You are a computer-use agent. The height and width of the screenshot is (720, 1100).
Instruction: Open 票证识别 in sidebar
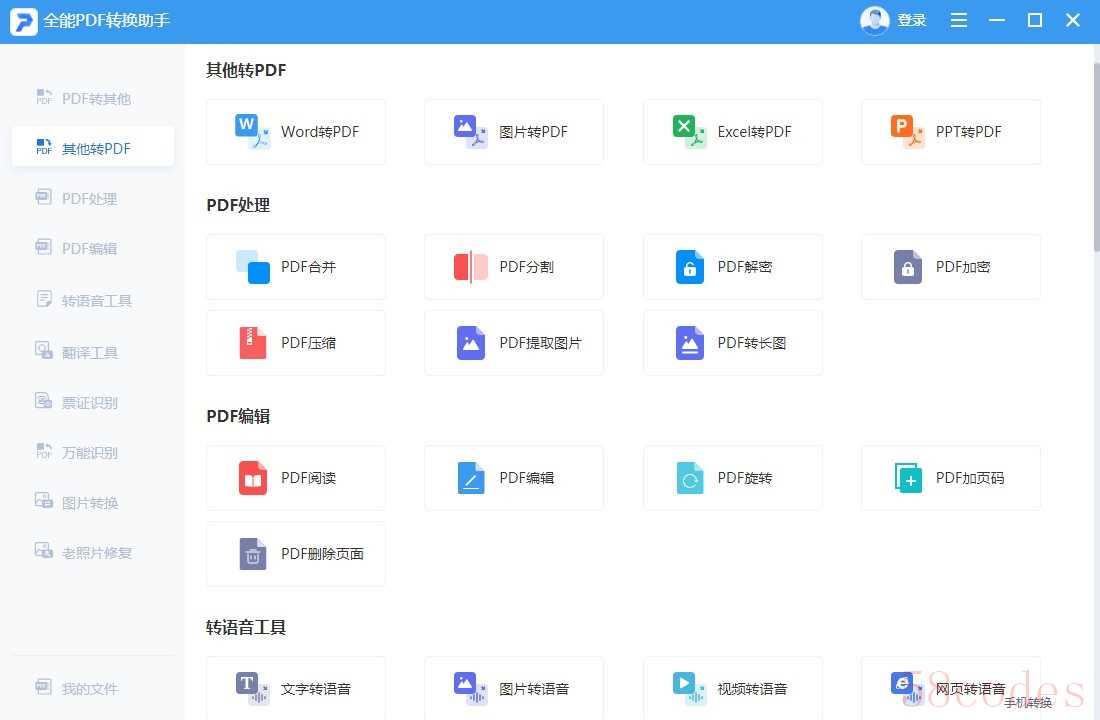93,403
